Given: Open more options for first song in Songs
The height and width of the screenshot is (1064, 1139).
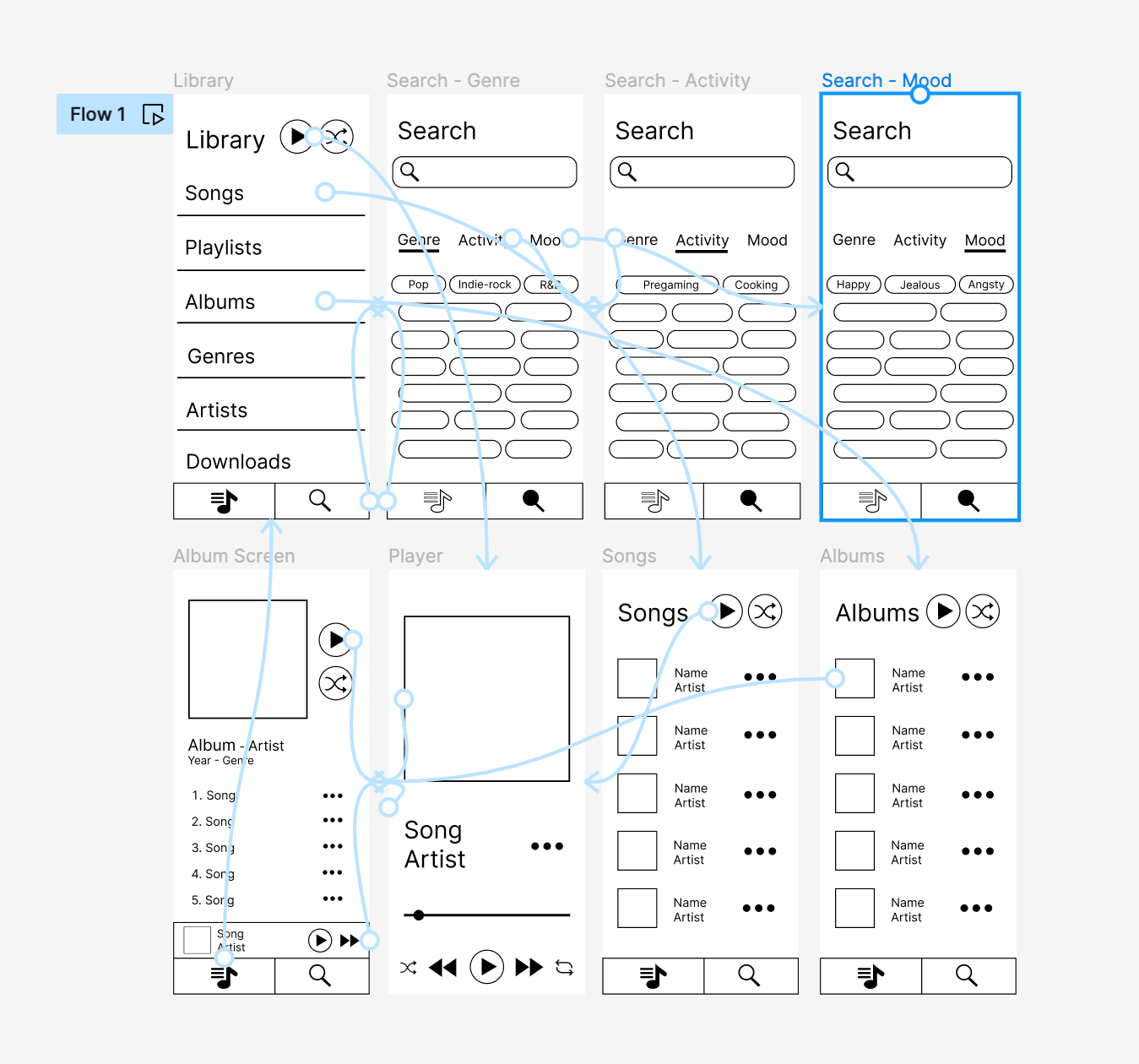Looking at the screenshot, I should pos(760,677).
